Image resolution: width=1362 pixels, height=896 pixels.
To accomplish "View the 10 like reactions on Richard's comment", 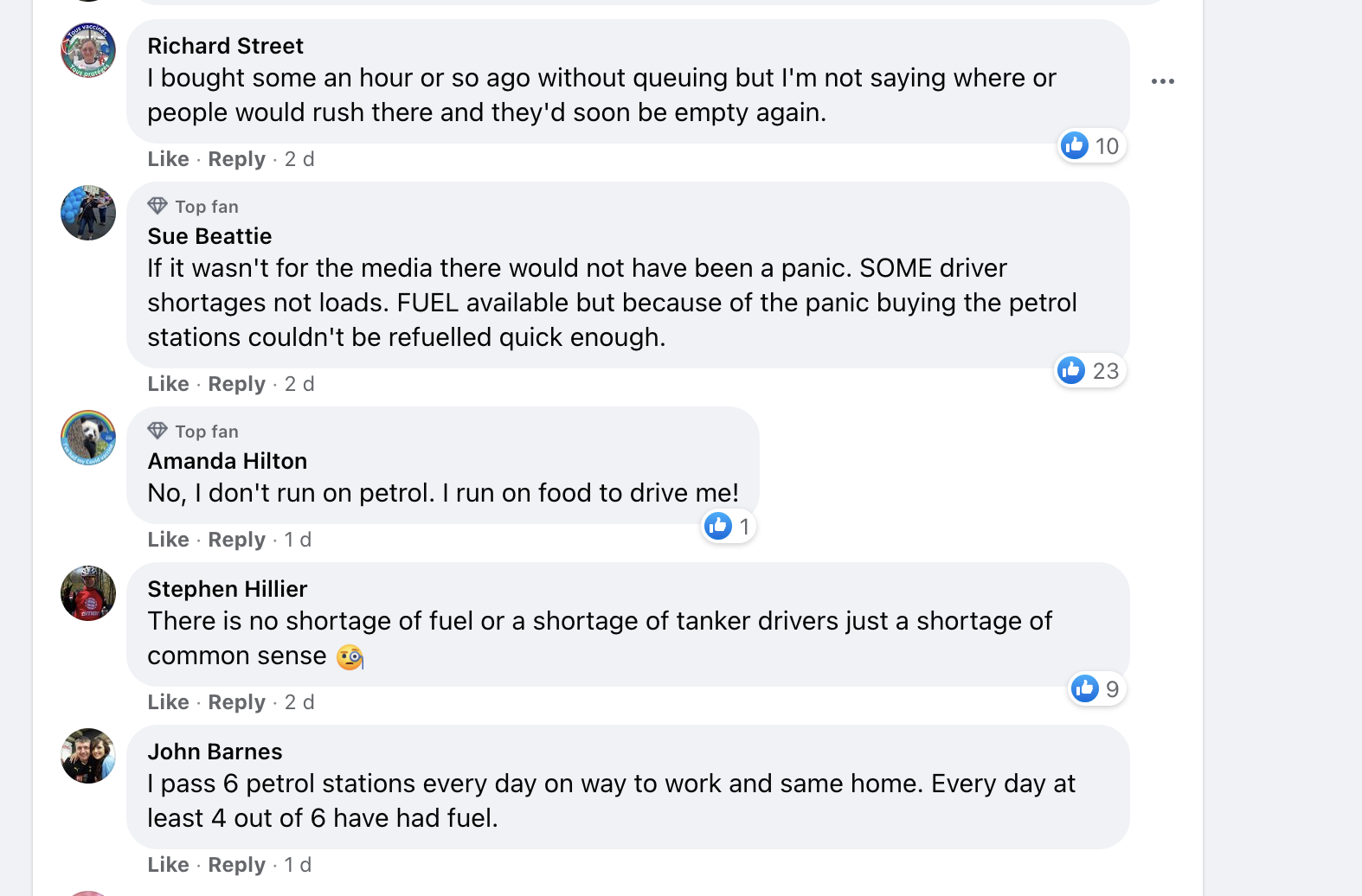I will pos(1092,146).
